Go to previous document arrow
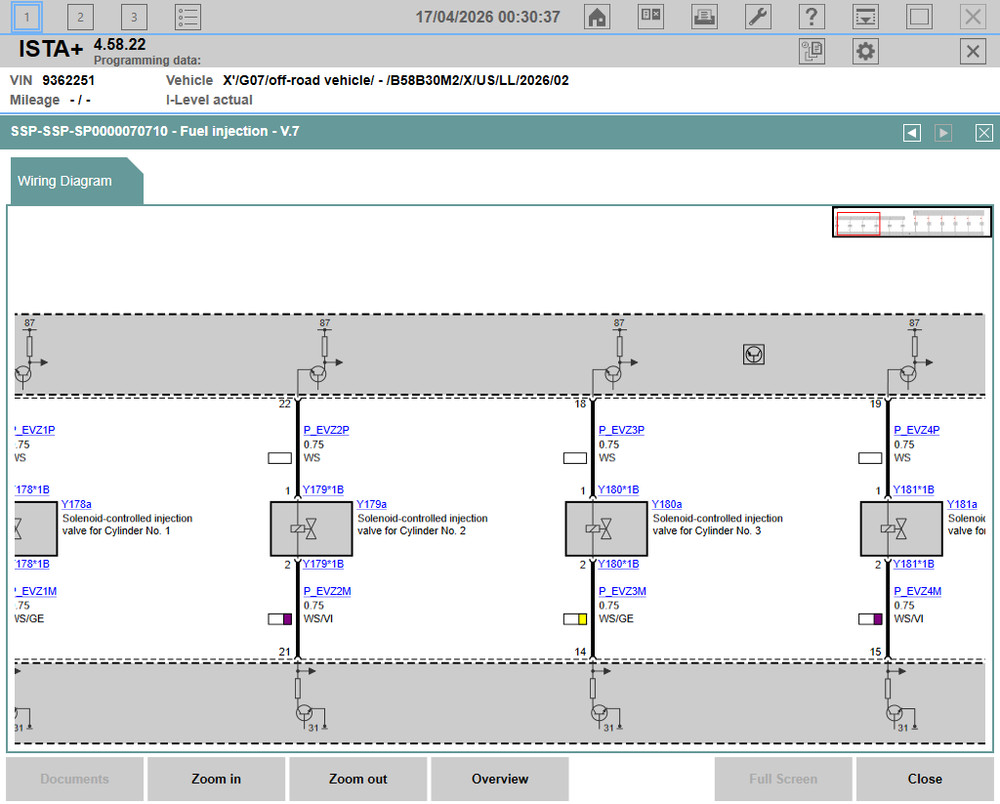The width and height of the screenshot is (1000, 804). click(911, 132)
